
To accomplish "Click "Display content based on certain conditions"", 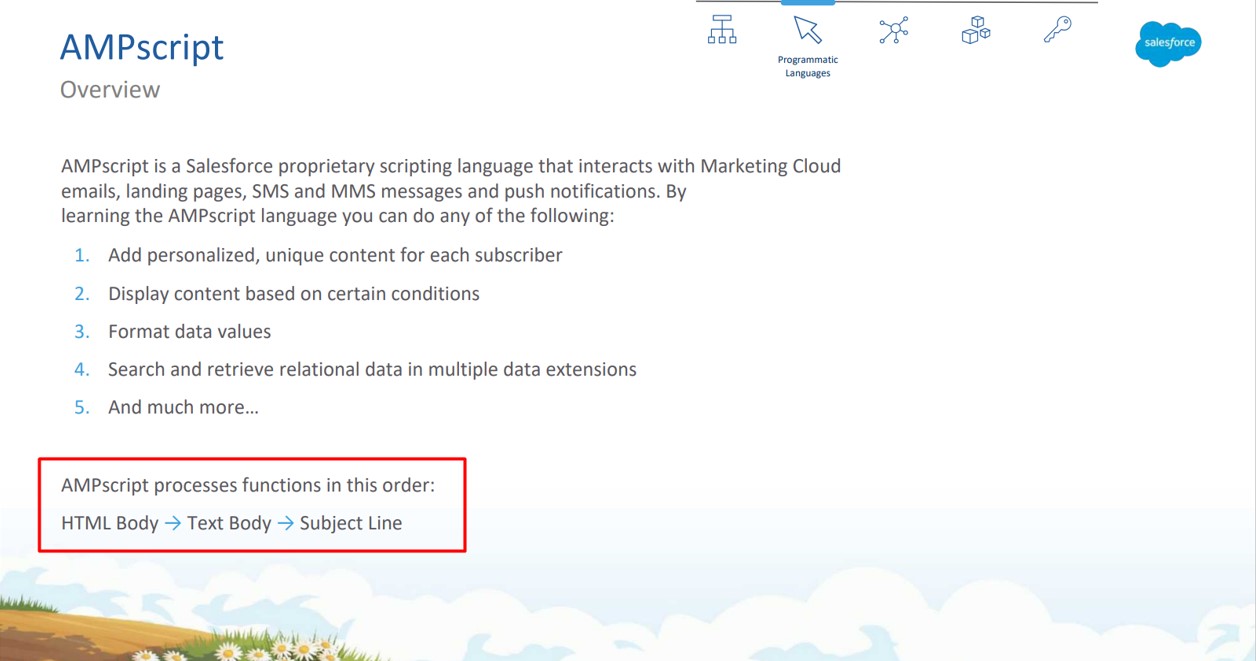I will point(294,293).
